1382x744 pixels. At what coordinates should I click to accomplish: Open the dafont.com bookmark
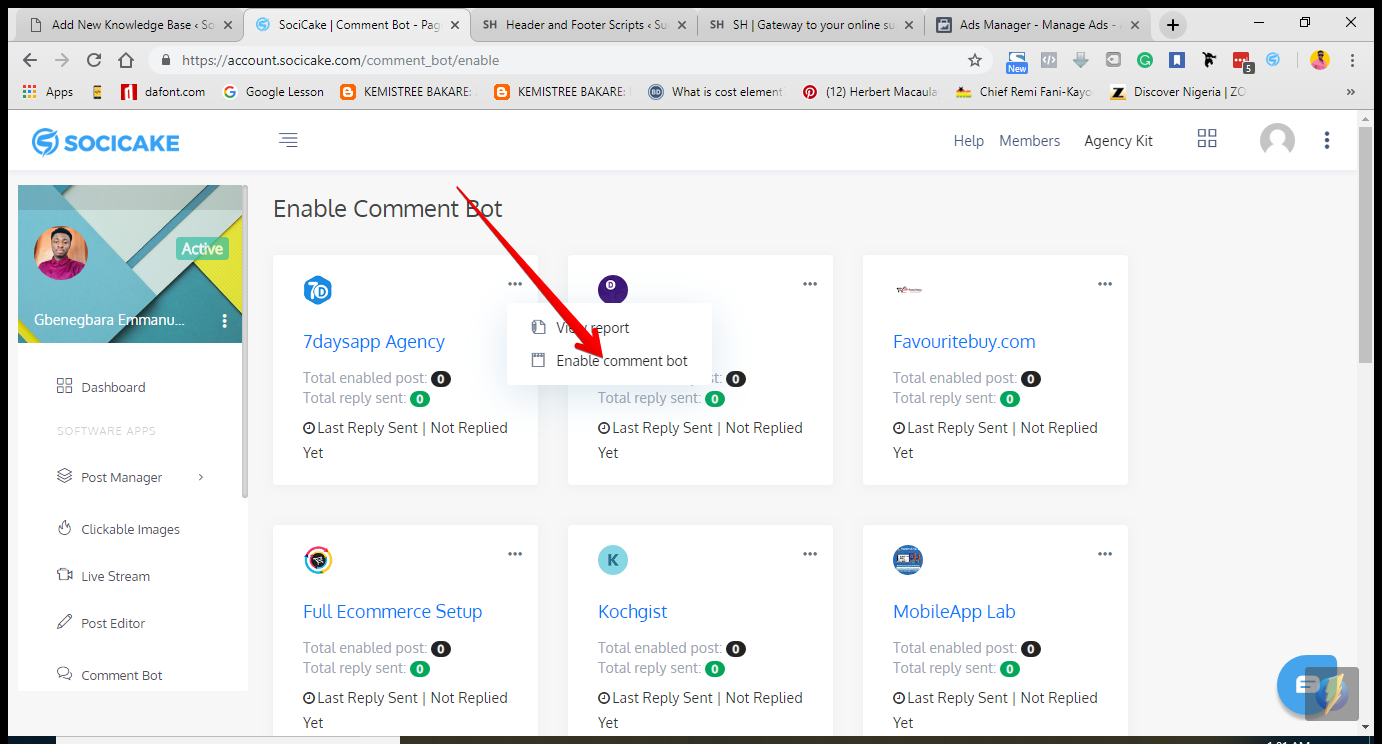point(162,92)
